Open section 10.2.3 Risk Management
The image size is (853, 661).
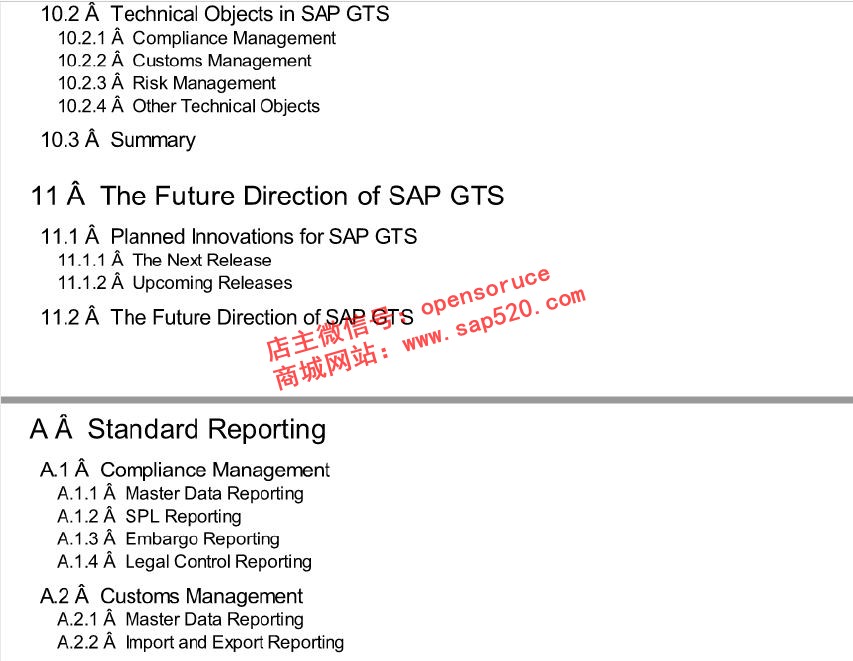point(166,83)
